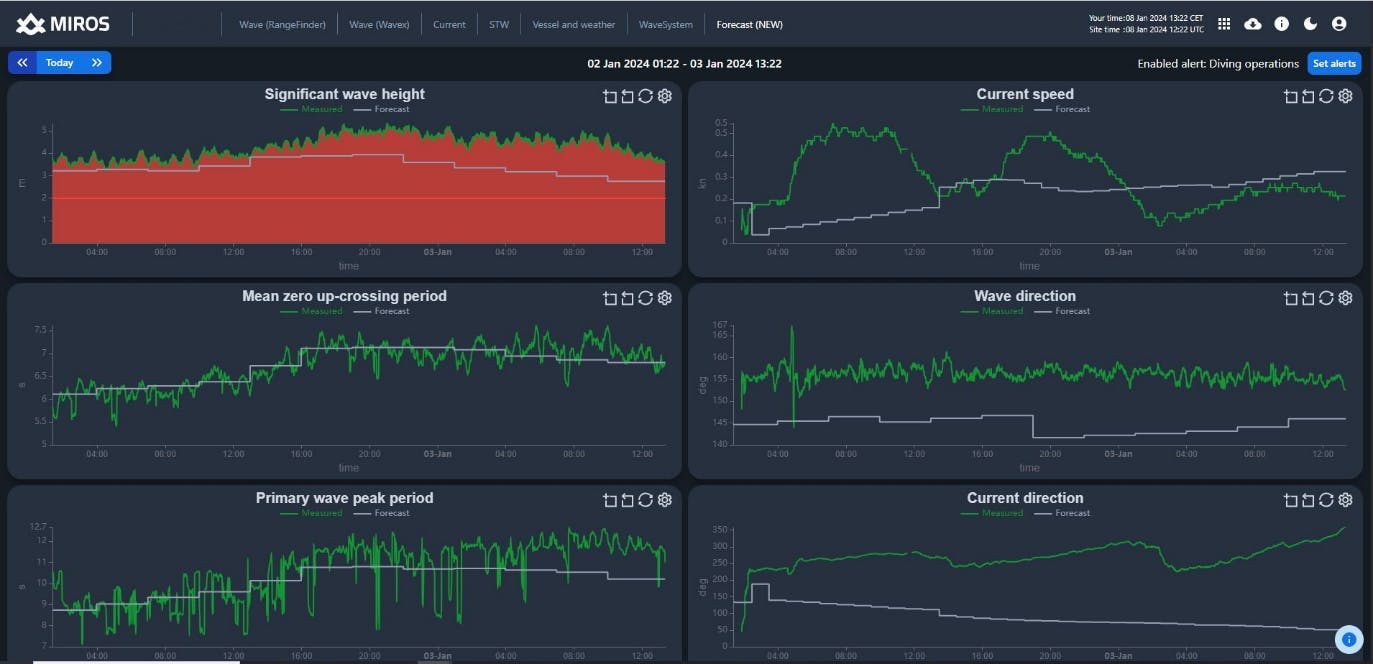Go back using the double-left chevron
Viewport: 1373px width, 664px height.
pos(21,62)
